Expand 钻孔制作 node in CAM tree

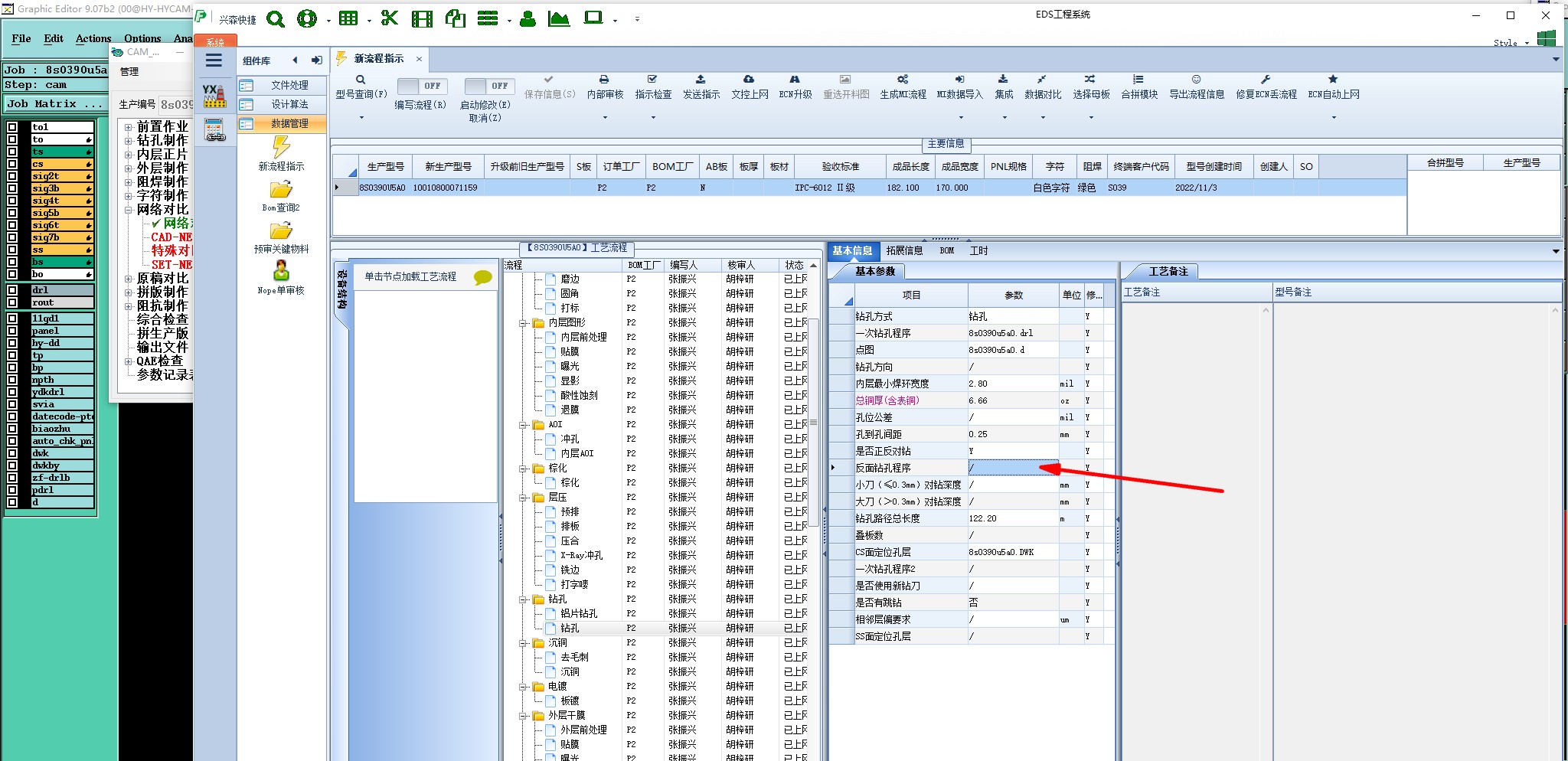[x=129, y=141]
